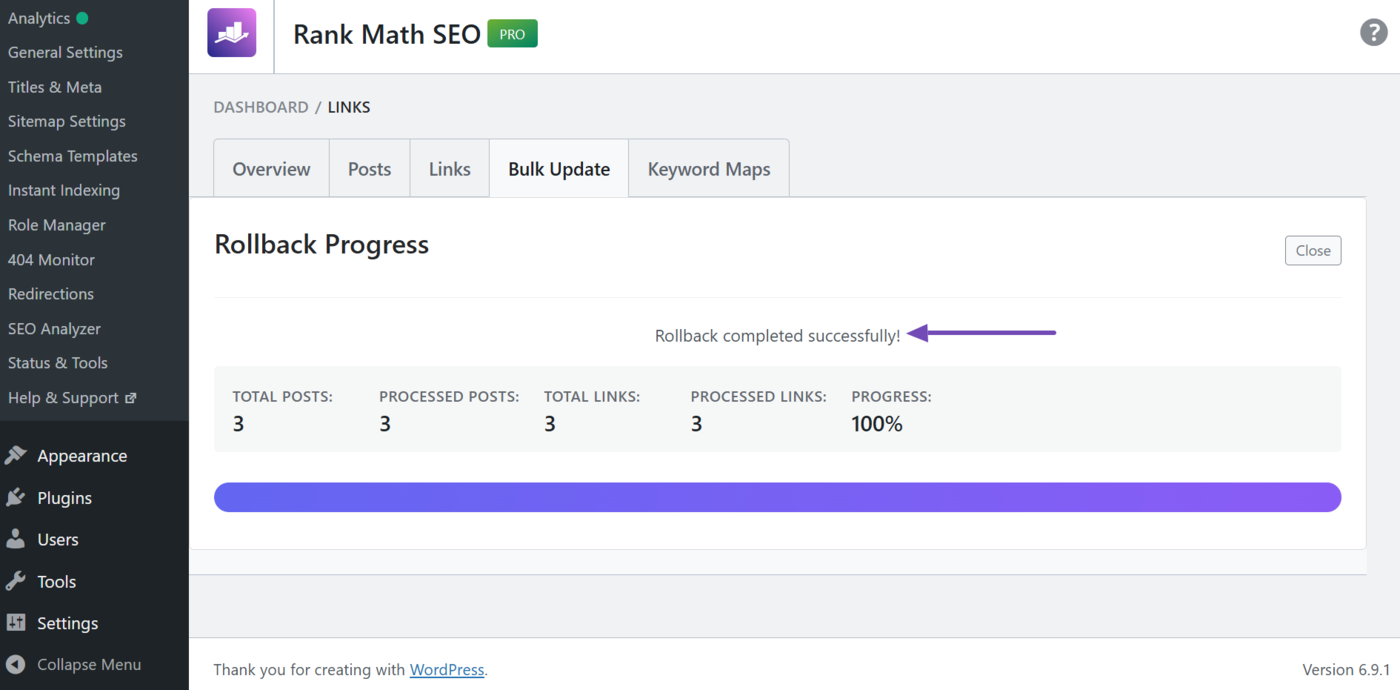Click the Appearance paintbrush icon

click(x=16, y=456)
